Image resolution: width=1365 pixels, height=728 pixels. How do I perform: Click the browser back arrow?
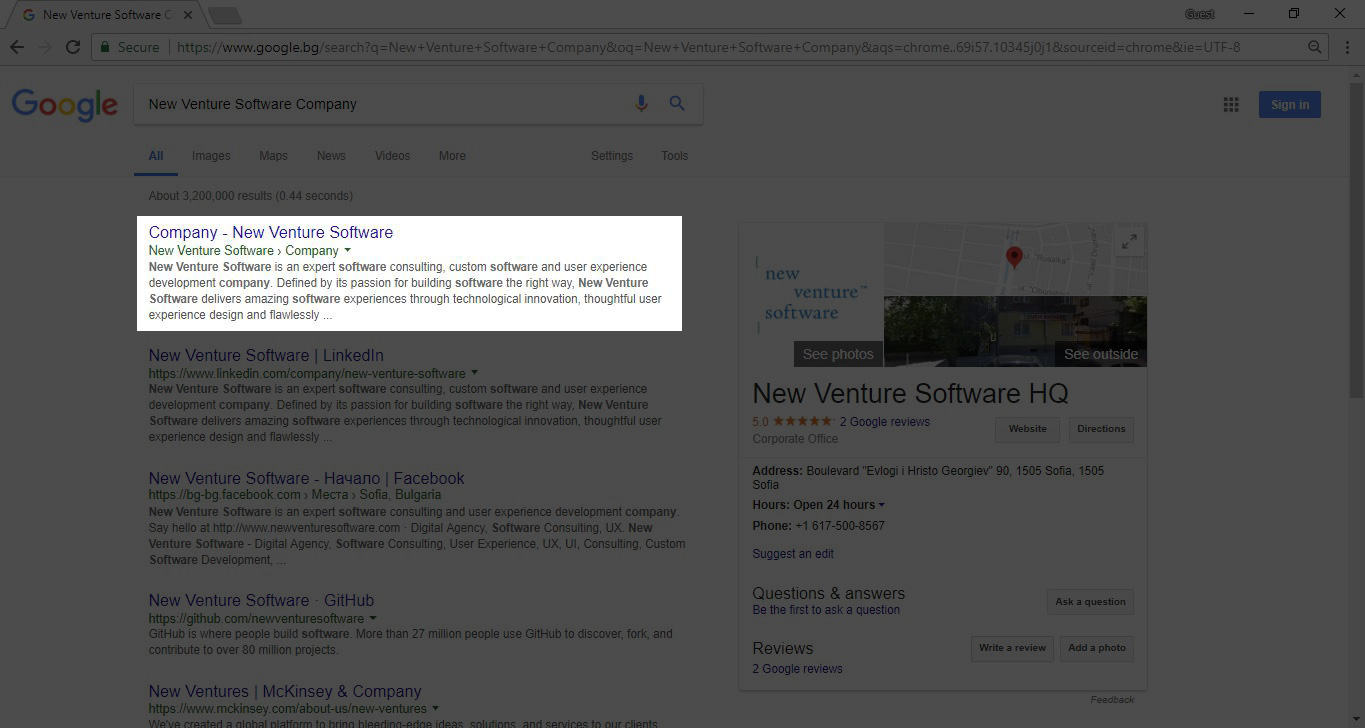coord(16,47)
